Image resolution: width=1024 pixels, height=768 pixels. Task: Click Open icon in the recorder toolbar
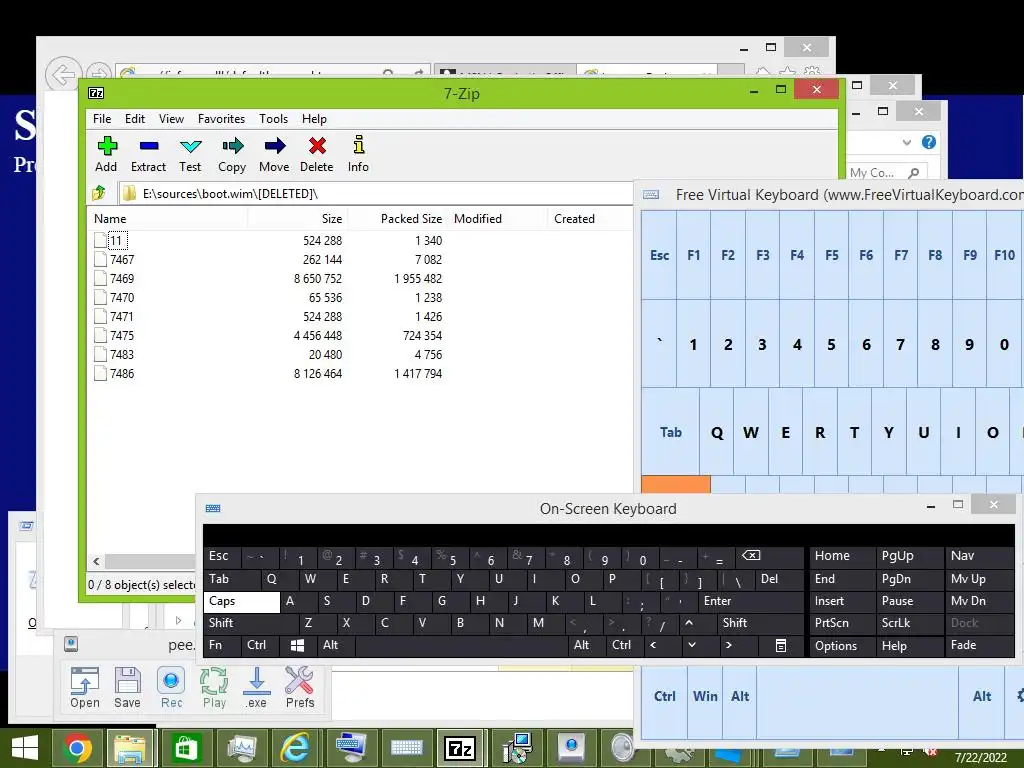pos(85,688)
